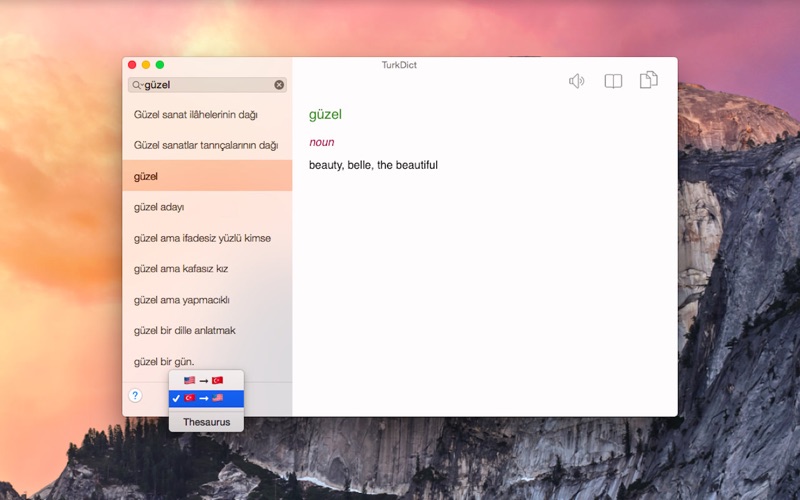Copy the definition with the copy icon
This screenshot has height=500, width=800.
point(648,80)
